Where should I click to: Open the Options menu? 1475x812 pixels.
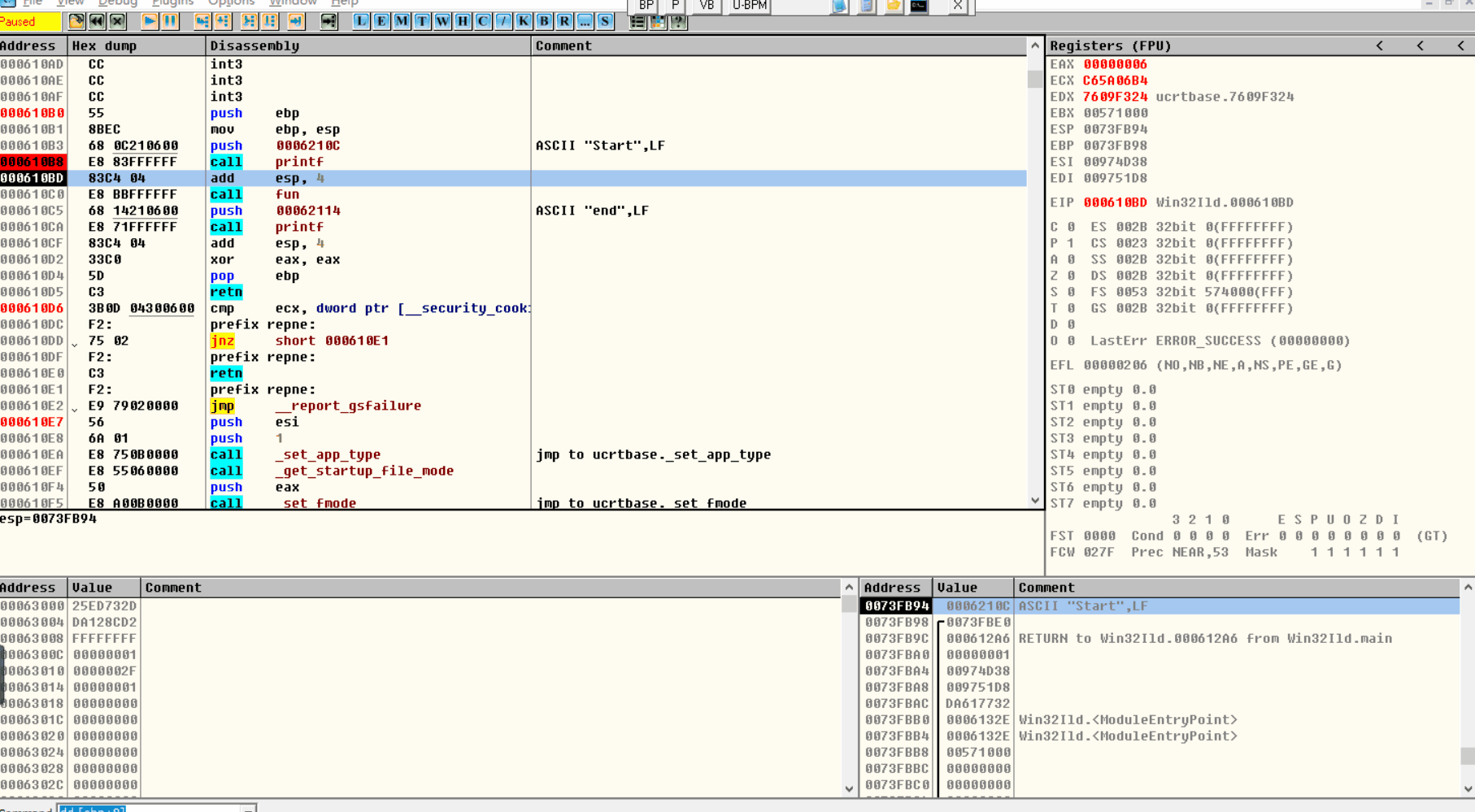point(232,3)
